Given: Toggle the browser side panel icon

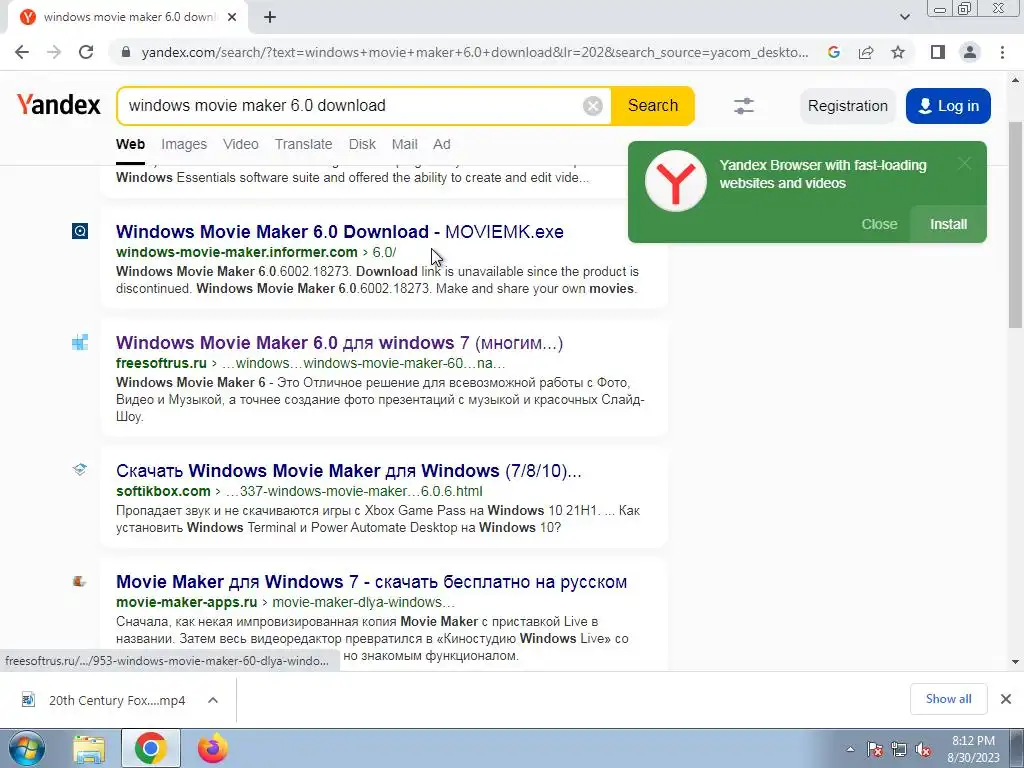Looking at the screenshot, I should (938, 52).
